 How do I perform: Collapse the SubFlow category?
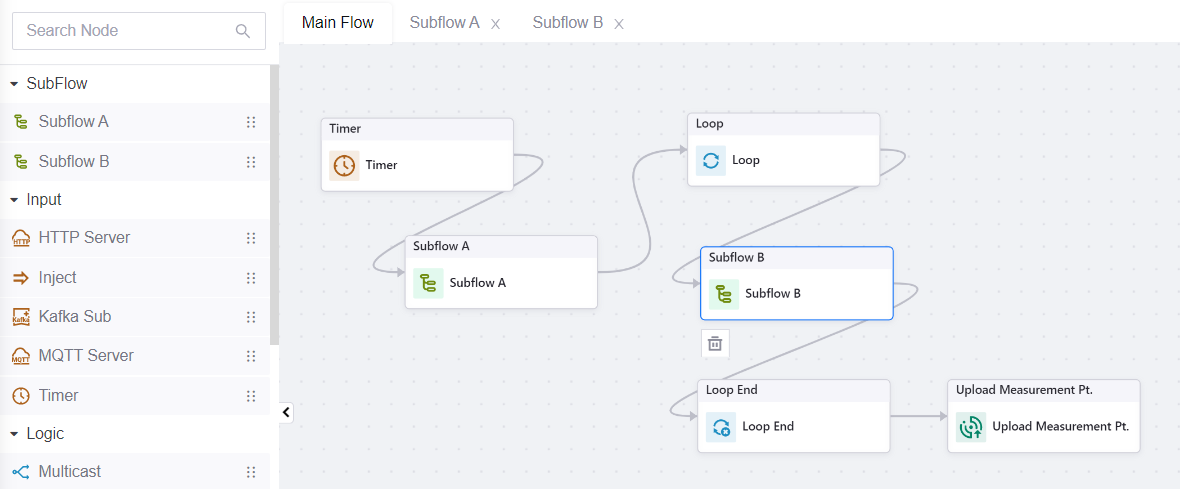point(14,84)
